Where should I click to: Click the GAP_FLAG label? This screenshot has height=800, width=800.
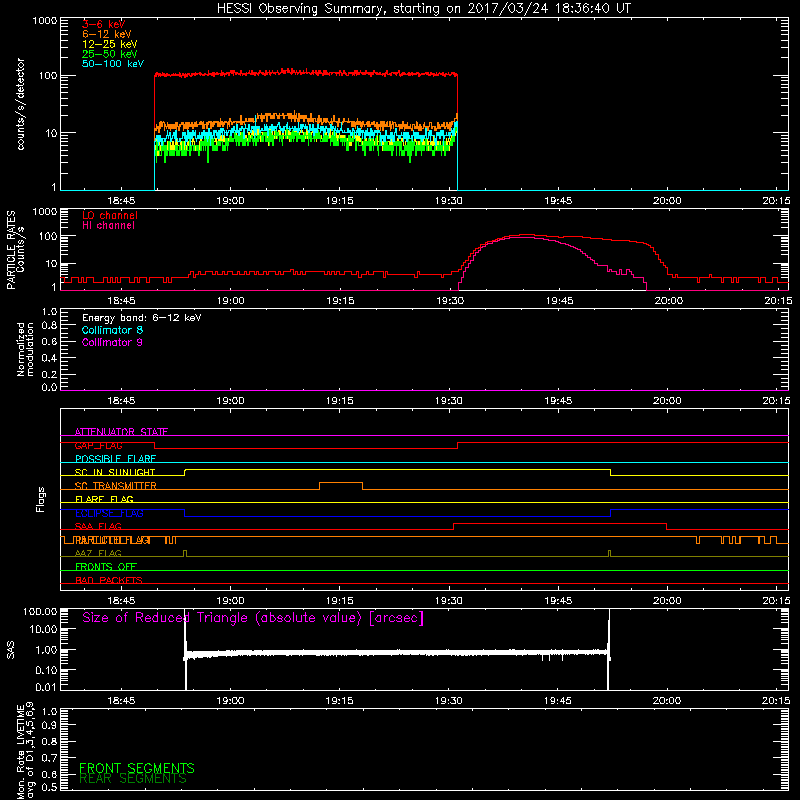pyautogui.click(x=98, y=445)
